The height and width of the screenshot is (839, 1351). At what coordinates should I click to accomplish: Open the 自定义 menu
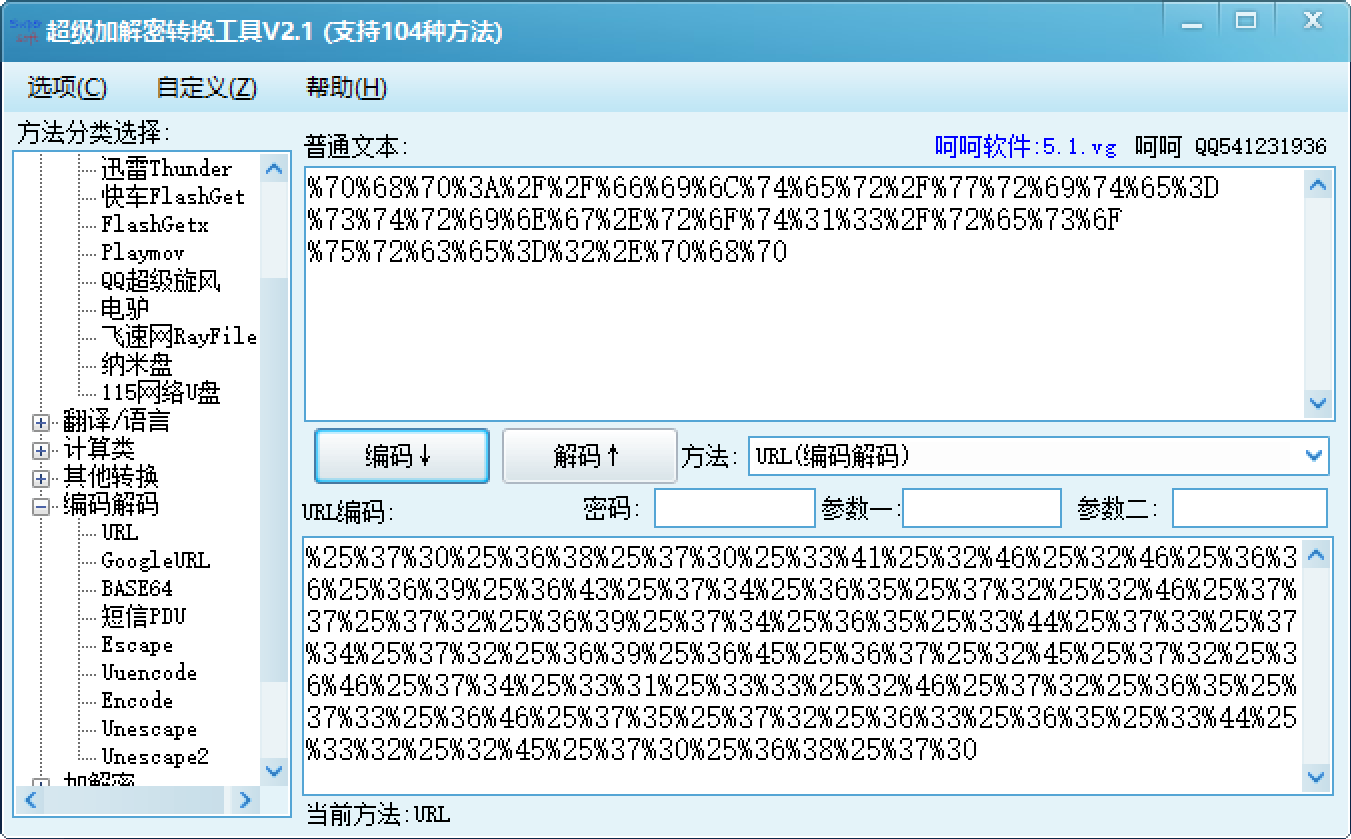click(x=207, y=88)
